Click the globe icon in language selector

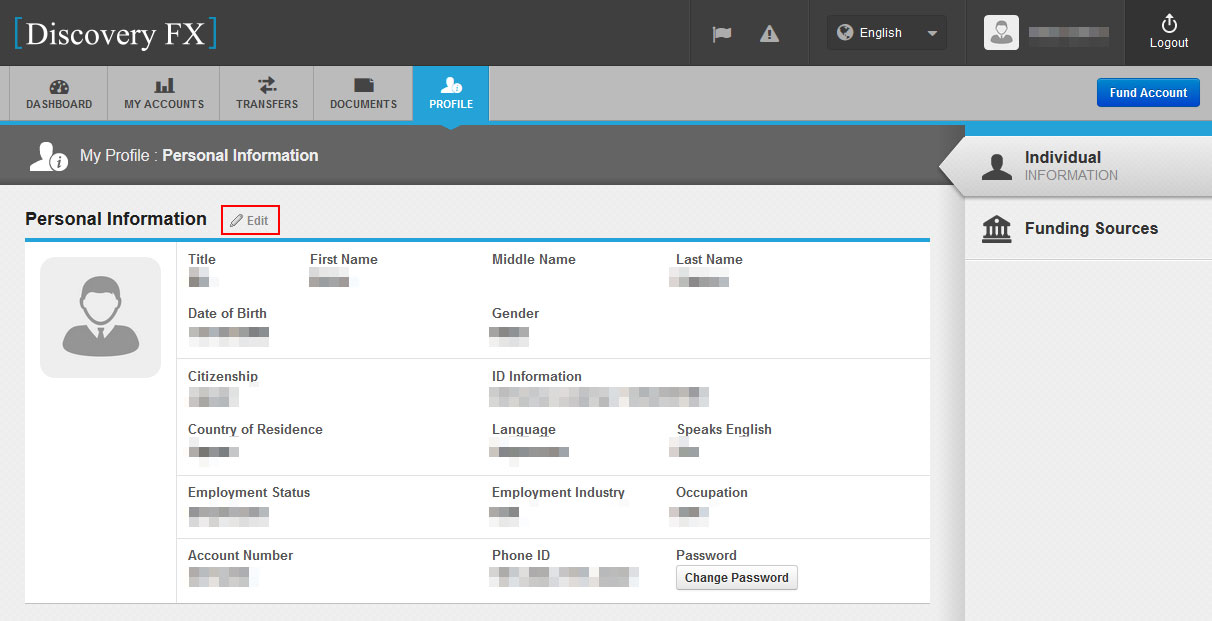(x=845, y=33)
